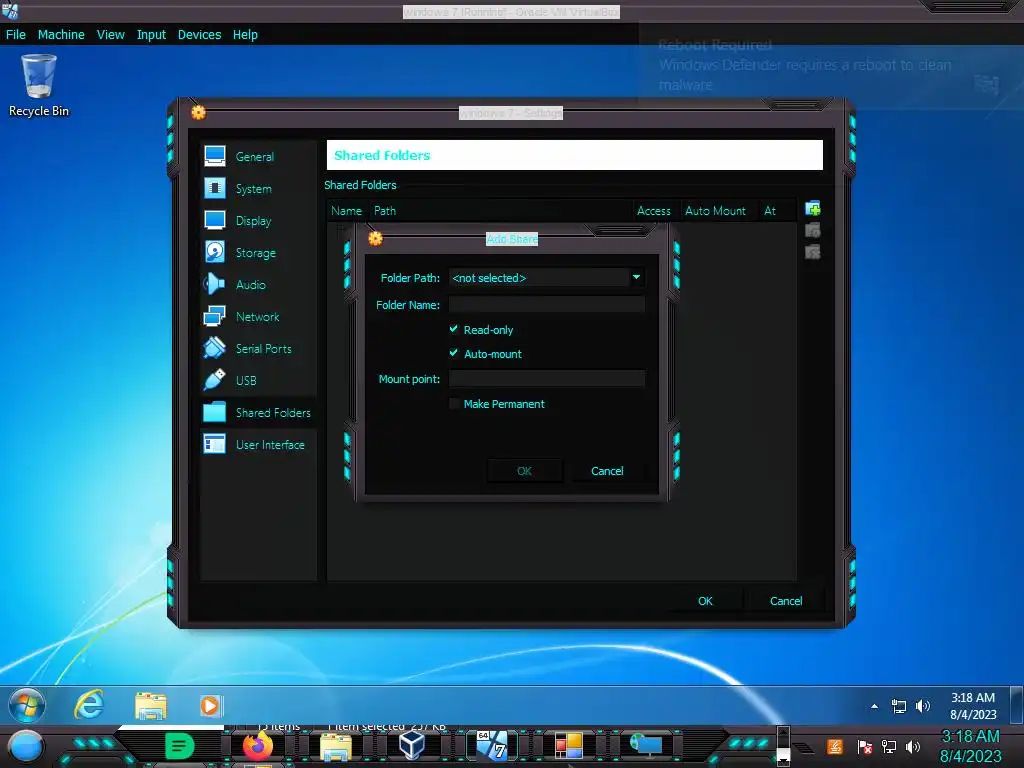Open the Devices menu
Viewport: 1024px width, 768px height.
[x=199, y=35]
